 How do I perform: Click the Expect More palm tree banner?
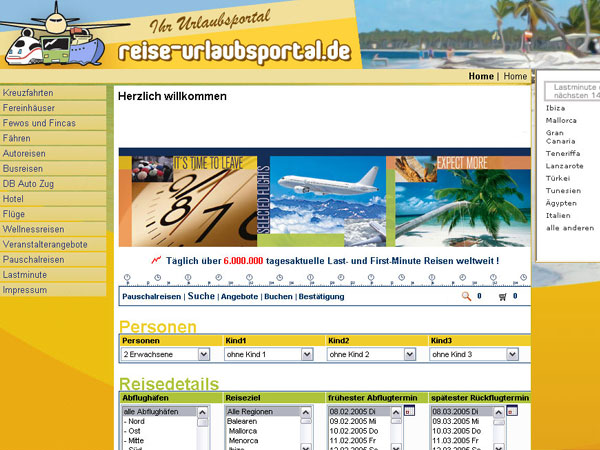point(458,194)
